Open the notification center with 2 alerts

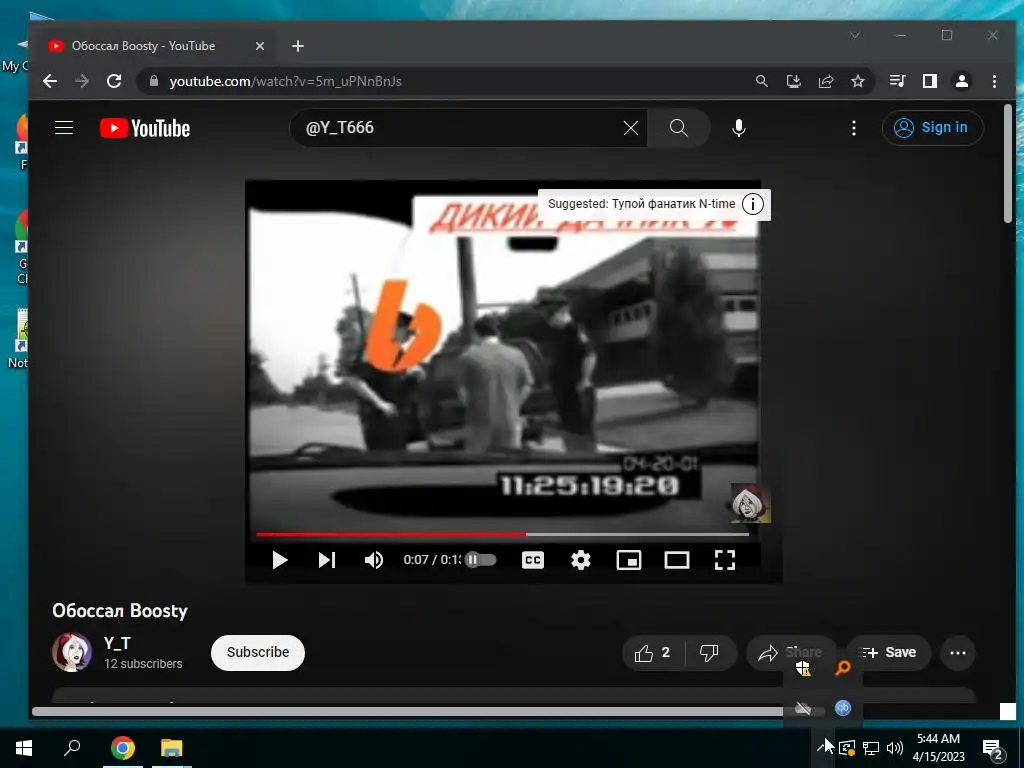pos(993,749)
